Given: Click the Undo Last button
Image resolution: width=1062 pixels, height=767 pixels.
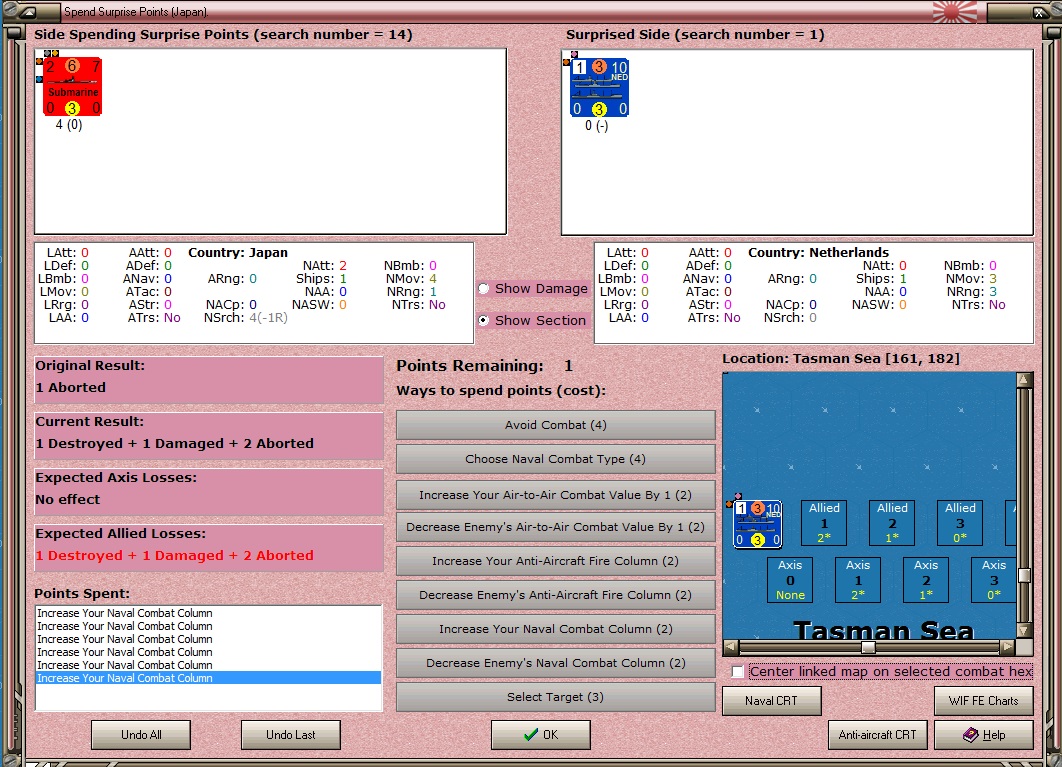Looking at the screenshot, I should (291, 734).
